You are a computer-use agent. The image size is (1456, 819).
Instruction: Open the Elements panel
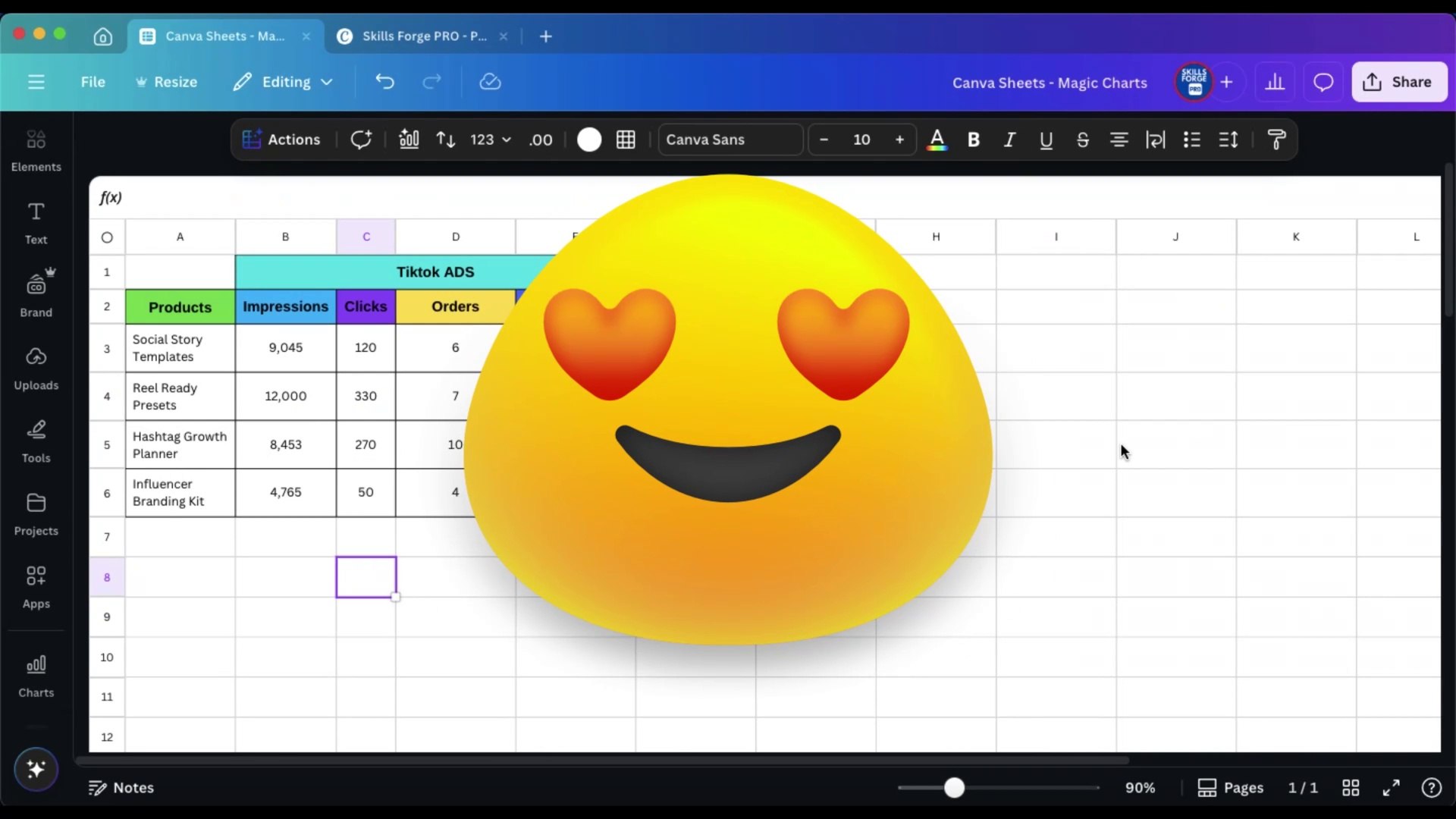(36, 149)
